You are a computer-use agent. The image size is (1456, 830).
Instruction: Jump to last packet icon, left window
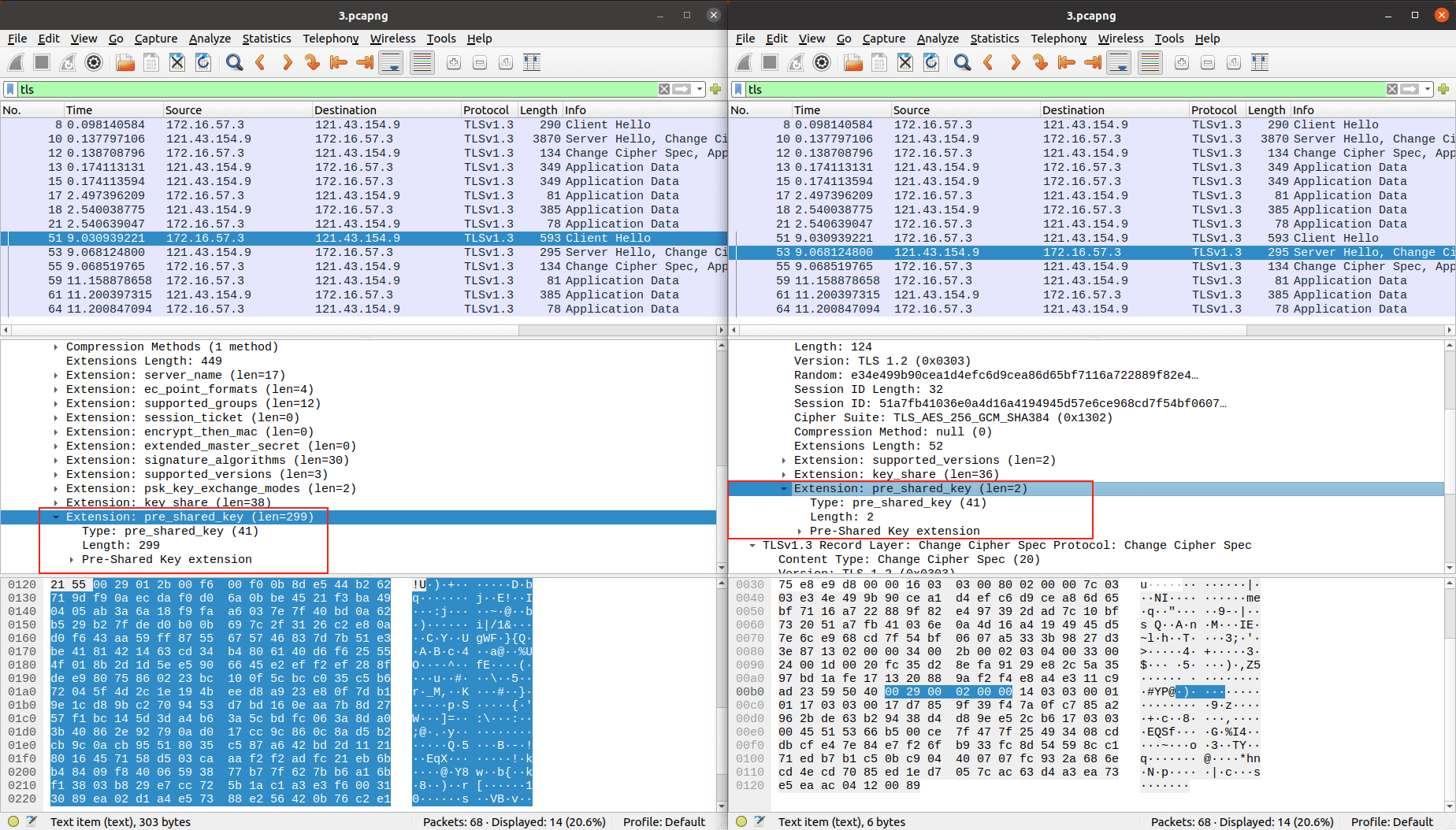364,62
